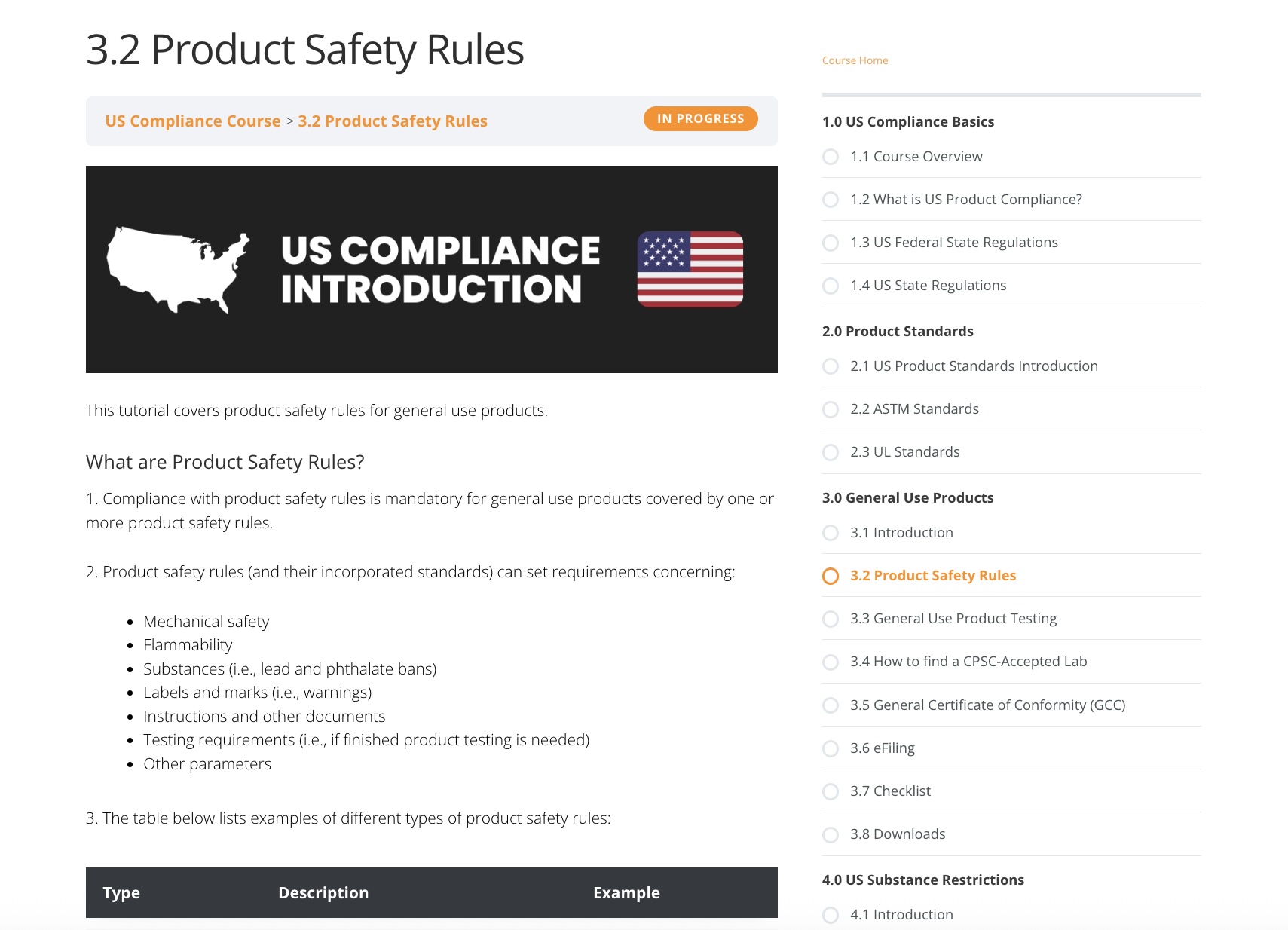Select 3.4 How to find a CPSC-Accepted Lab

[x=968, y=662]
